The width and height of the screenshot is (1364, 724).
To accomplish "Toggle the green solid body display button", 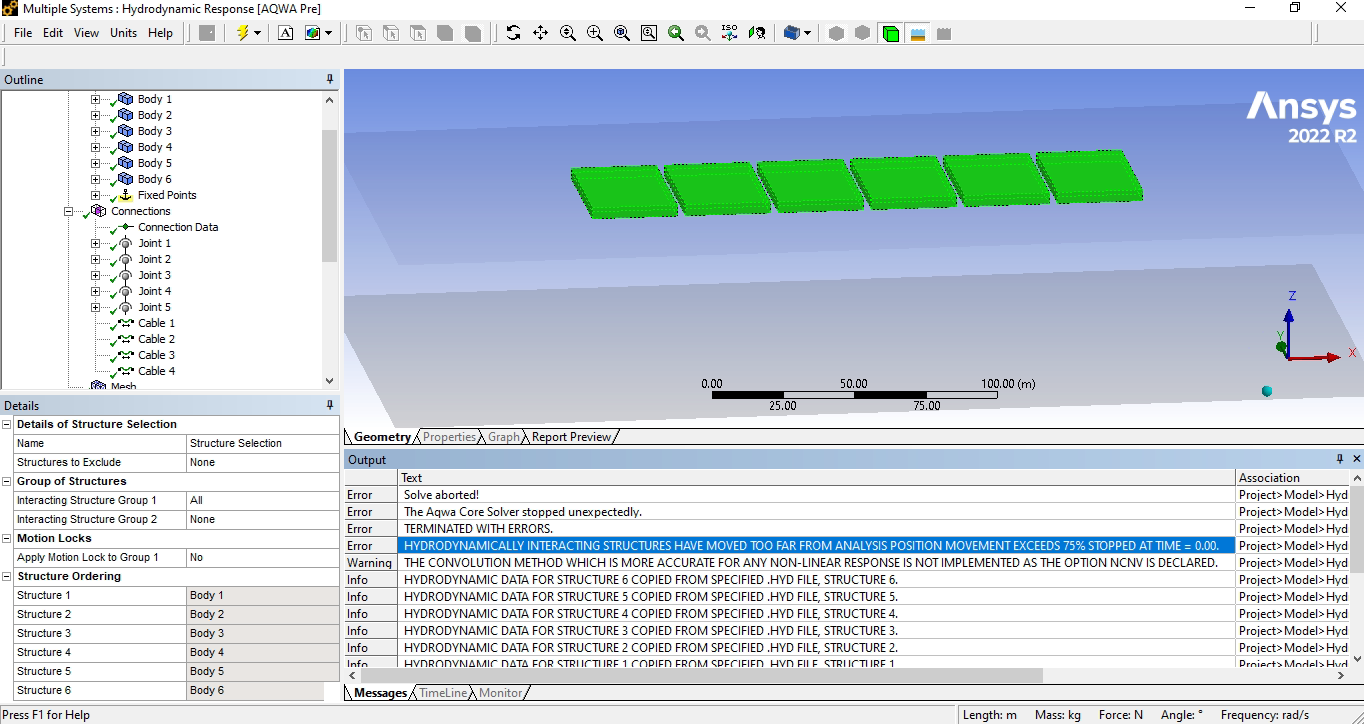I will coord(890,33).
